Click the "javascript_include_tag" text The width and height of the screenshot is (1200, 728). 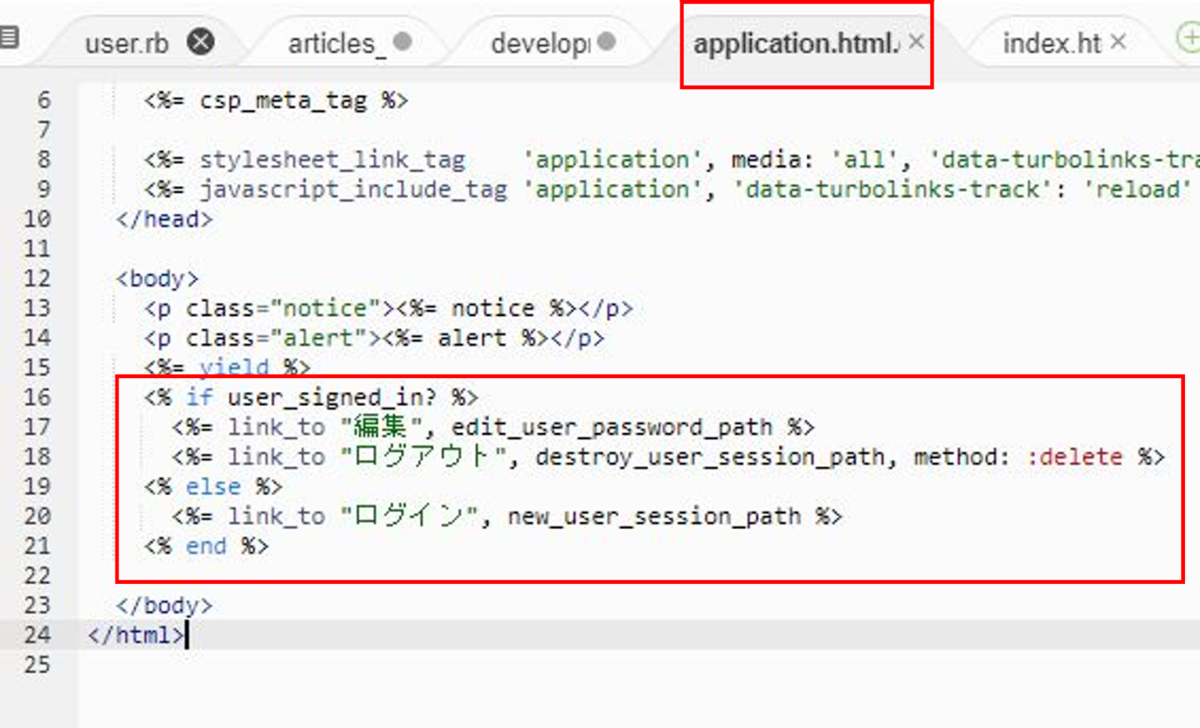click(x=353, y=190)
